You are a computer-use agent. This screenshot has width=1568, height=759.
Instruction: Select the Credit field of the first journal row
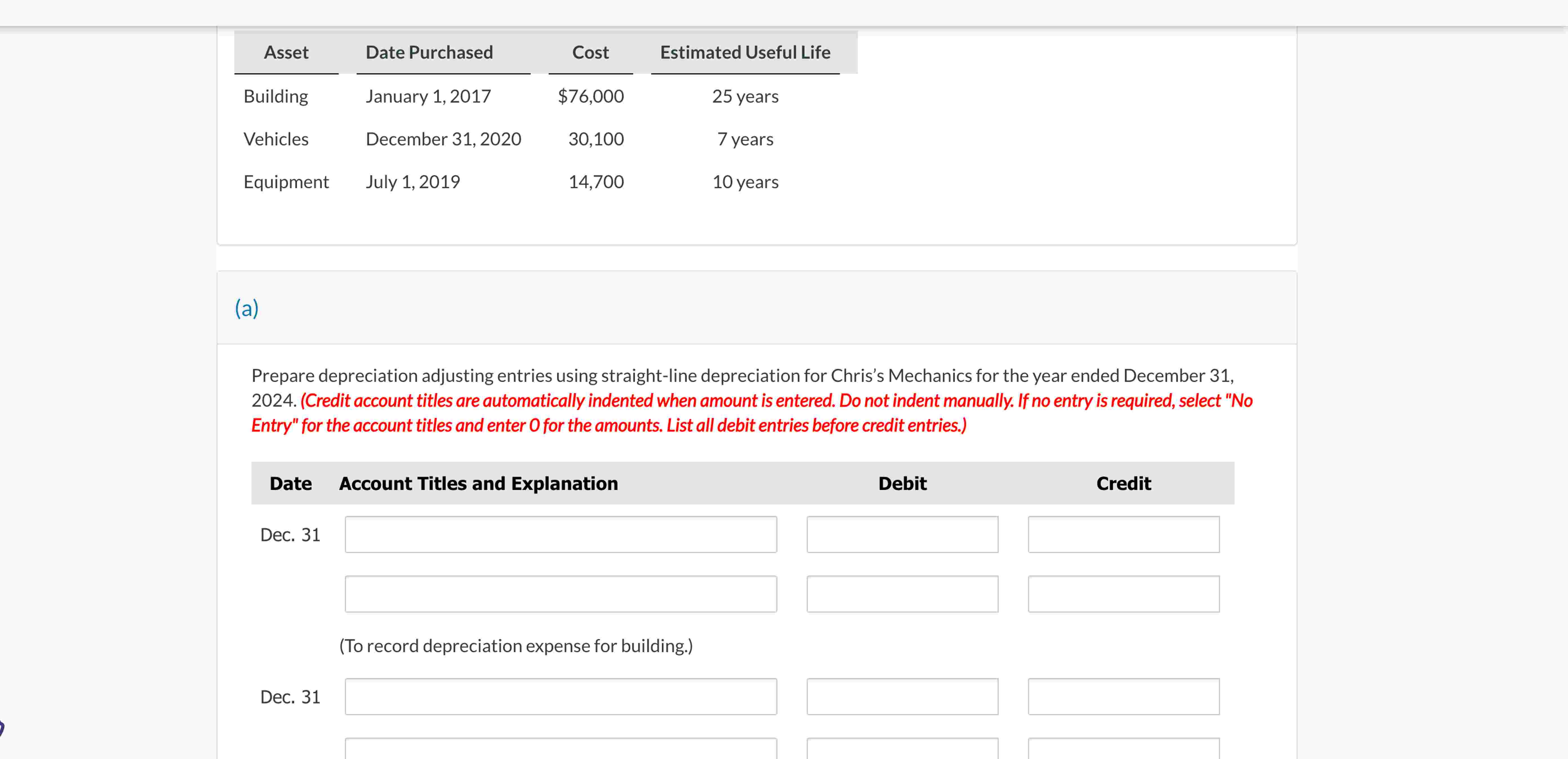1123,534
